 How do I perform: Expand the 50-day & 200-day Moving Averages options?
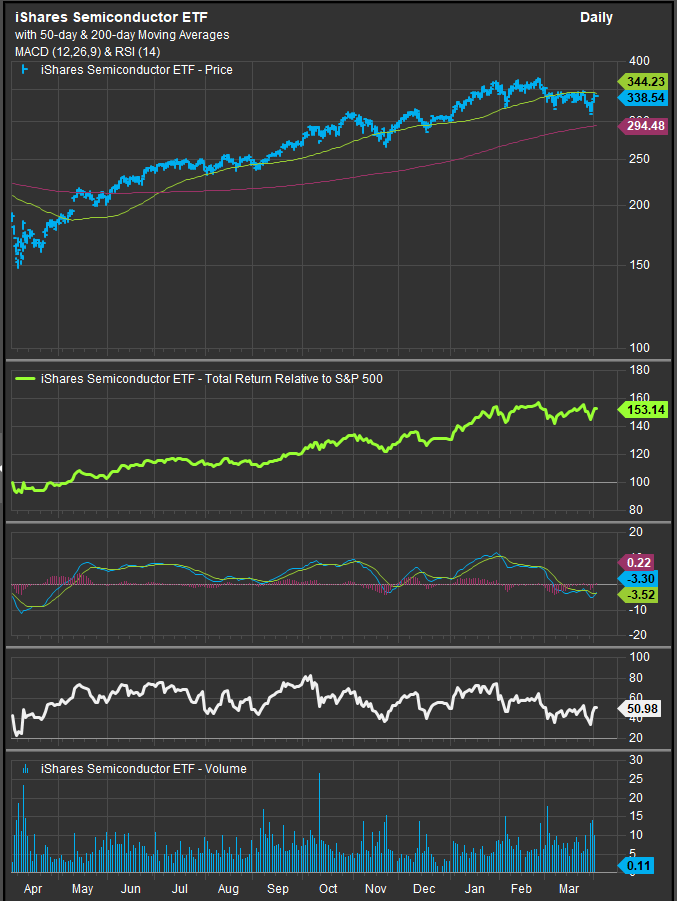pyautogui.click(x=122, y=35)
